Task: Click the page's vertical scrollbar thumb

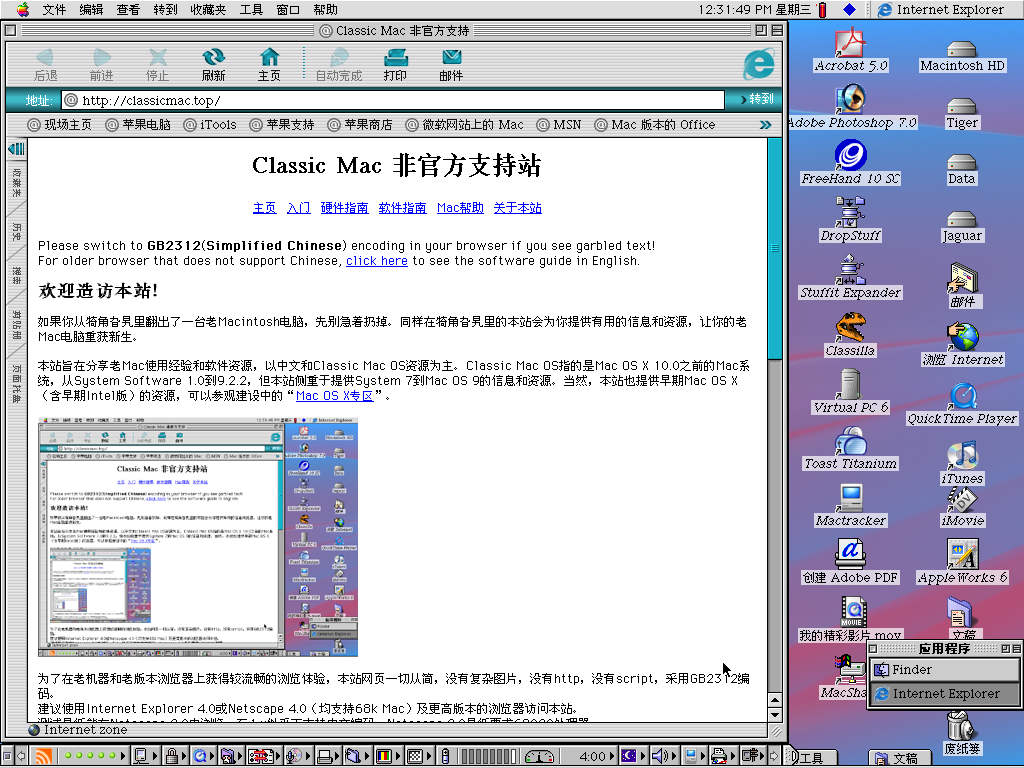Action: [775, 248]
